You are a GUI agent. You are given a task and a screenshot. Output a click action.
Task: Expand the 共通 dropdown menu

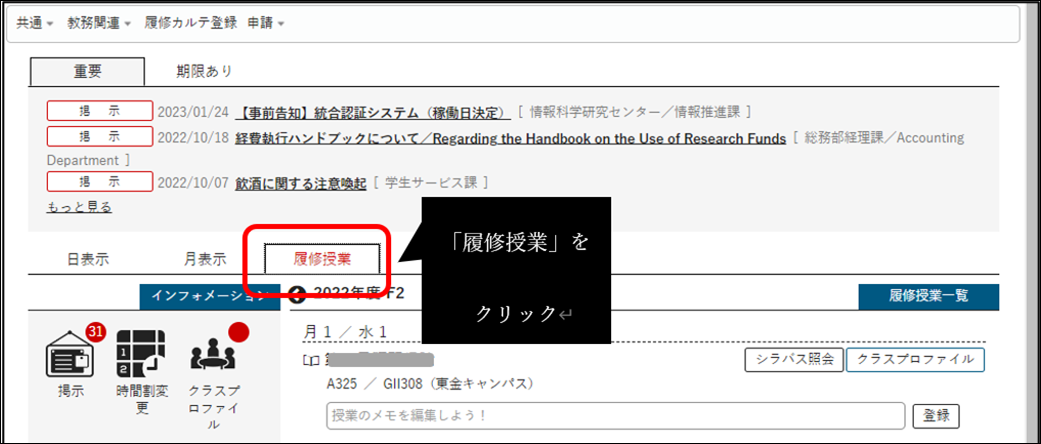point(35,22)
